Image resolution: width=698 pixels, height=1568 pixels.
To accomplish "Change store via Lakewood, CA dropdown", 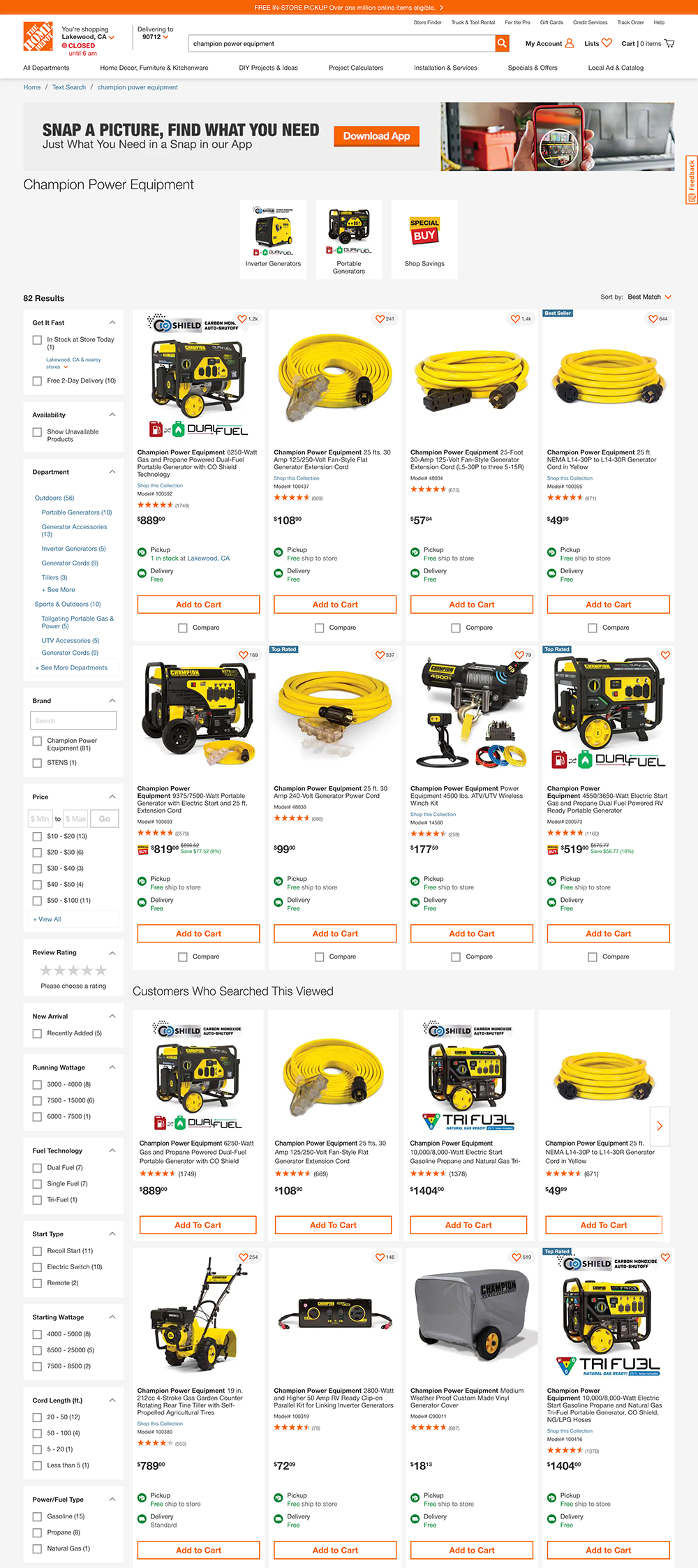I will pyautogui.click(x=88, y=37).
